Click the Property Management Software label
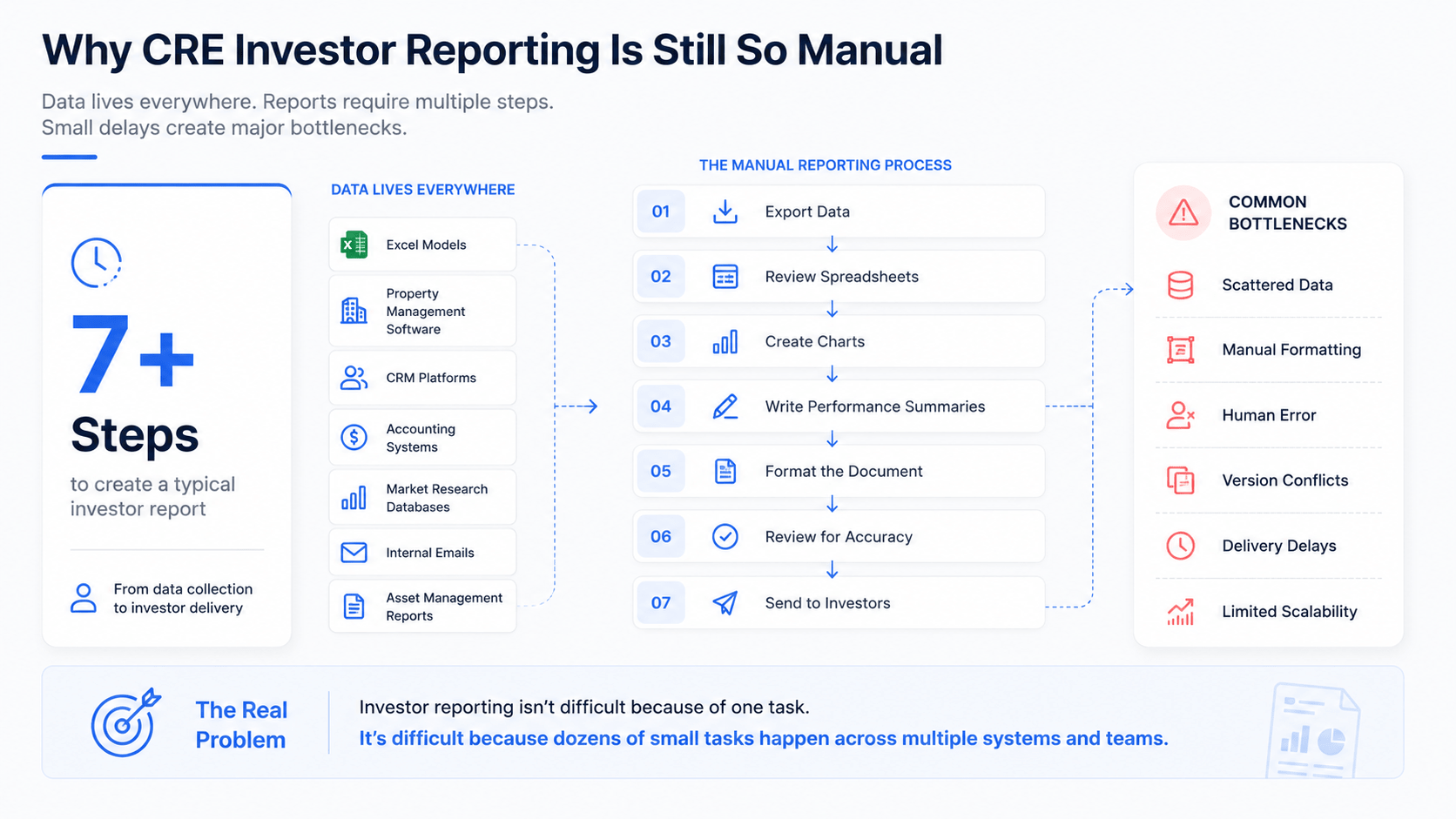 (x=426, y=311)
